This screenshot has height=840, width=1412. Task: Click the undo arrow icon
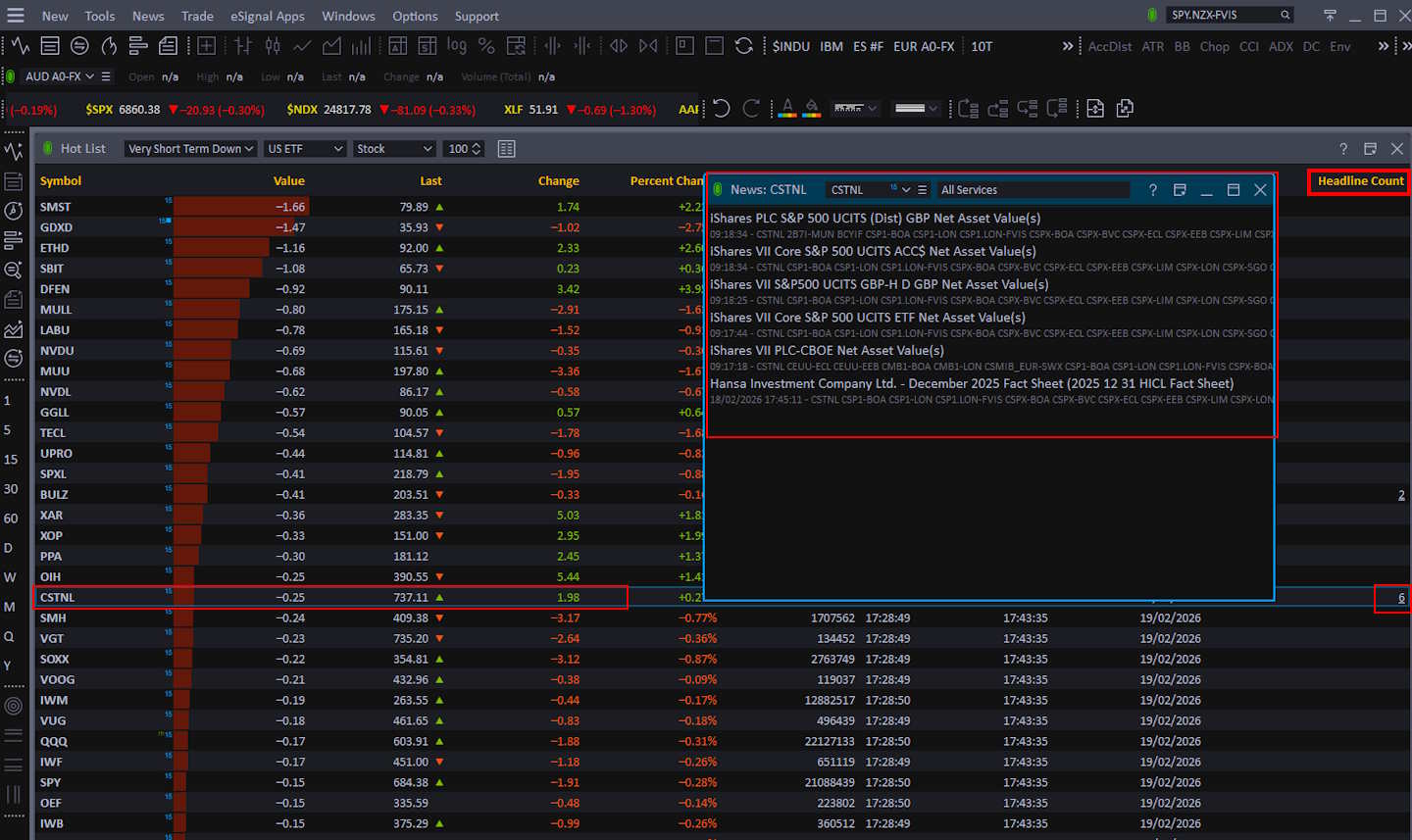click(x=722, y=109)
